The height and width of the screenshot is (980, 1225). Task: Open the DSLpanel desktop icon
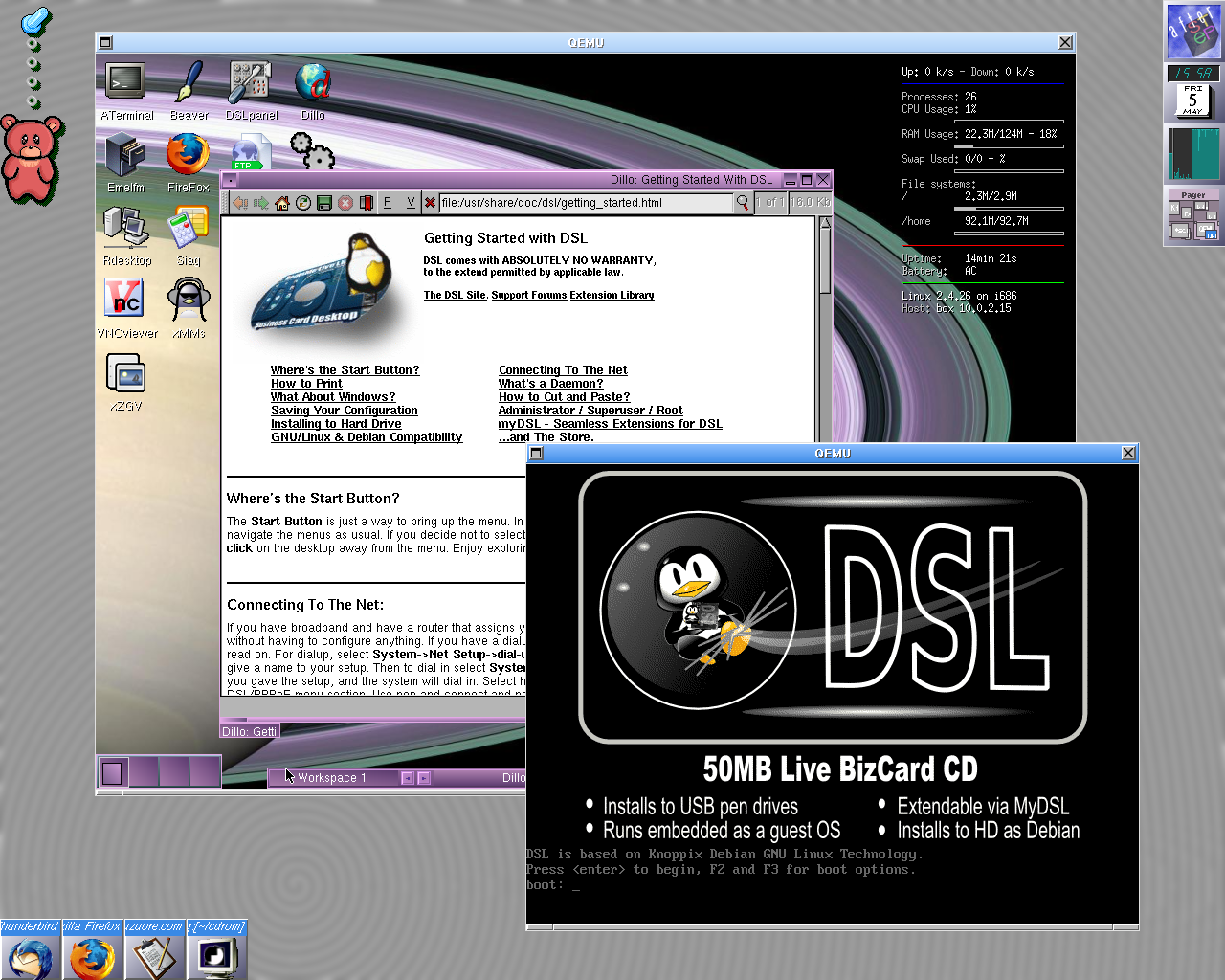tap(250, 82)
